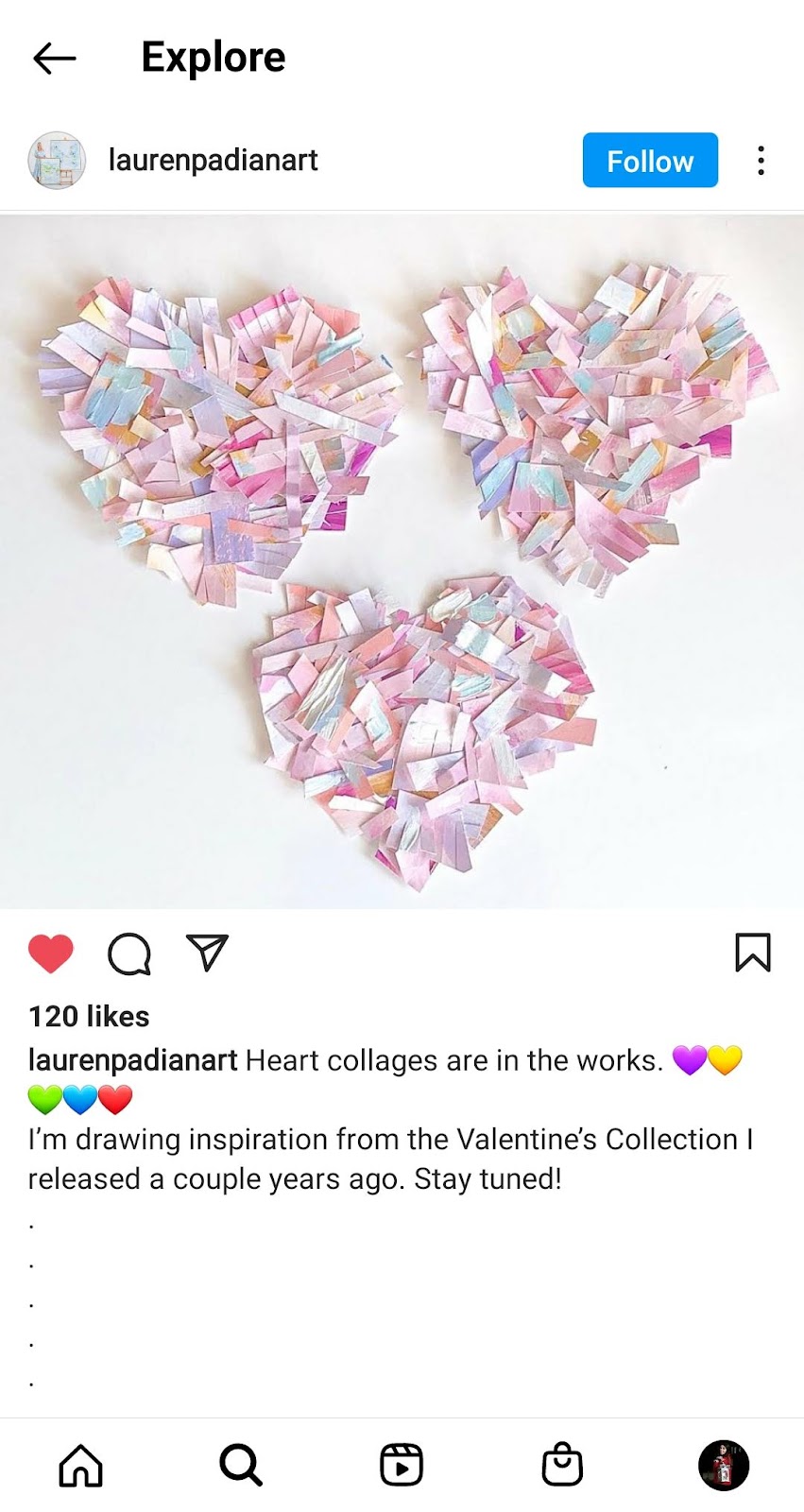Open comments with the speech bubble icon
This screenshot has height=1512, width=804.
coord(129,954)
